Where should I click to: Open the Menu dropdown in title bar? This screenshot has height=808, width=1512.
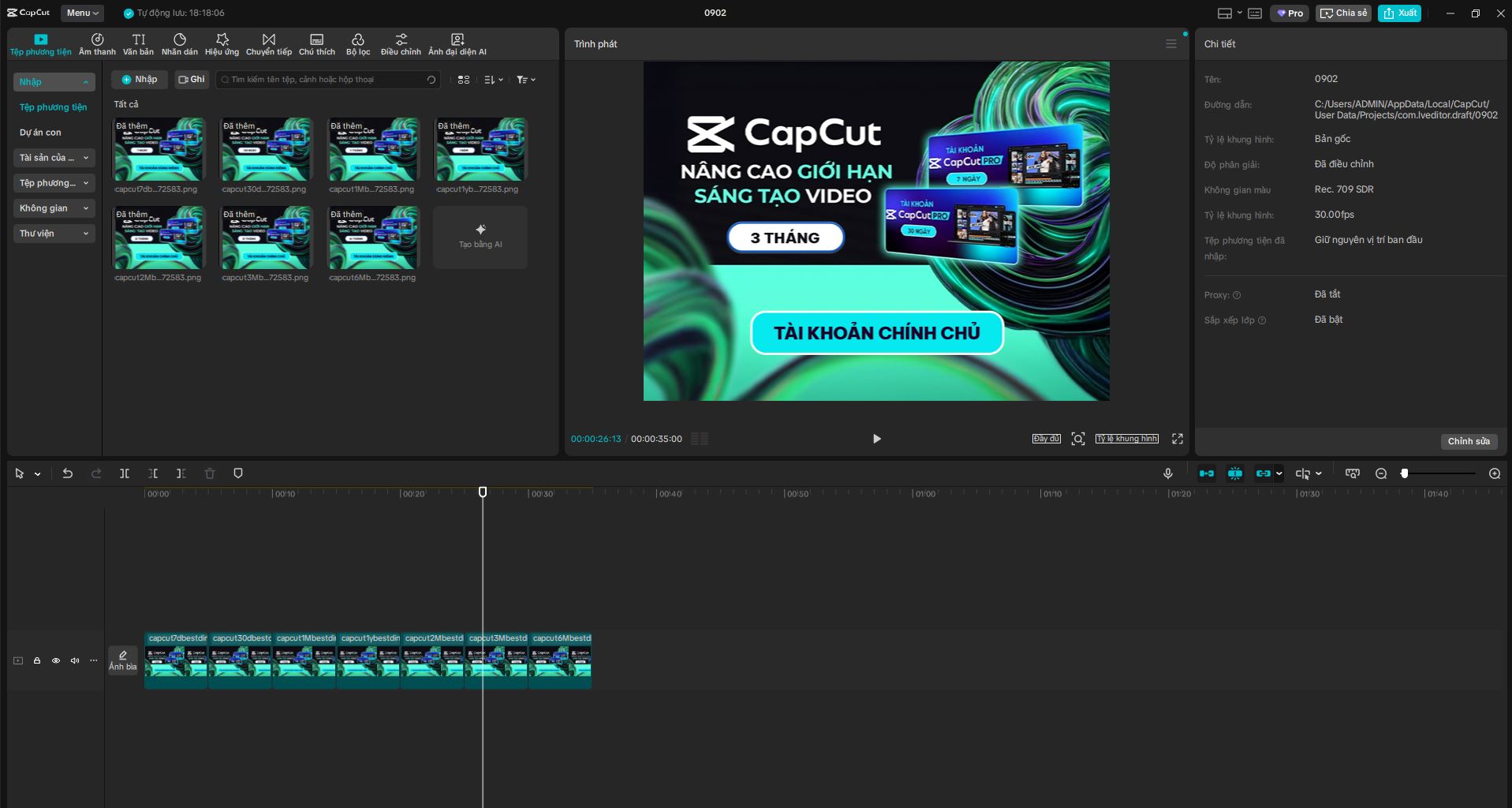pos(81,13)
